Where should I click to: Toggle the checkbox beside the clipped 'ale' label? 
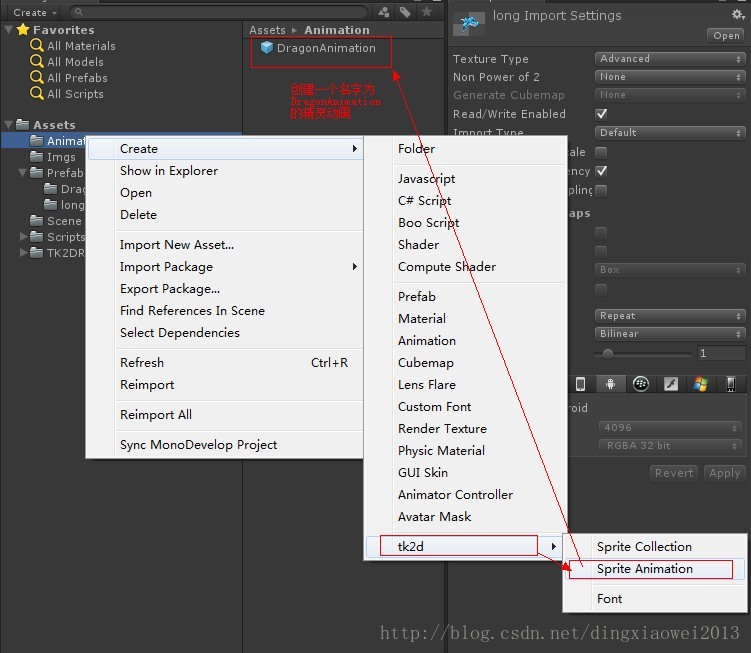coord(601,152)
